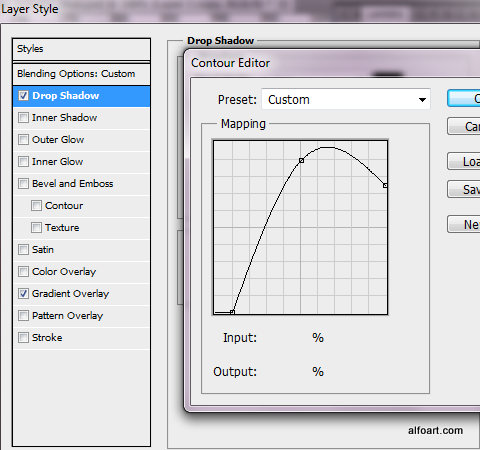Select the right-edge curve control point
Viewport: 480px width, 450px height.
(x=385, y=185)
